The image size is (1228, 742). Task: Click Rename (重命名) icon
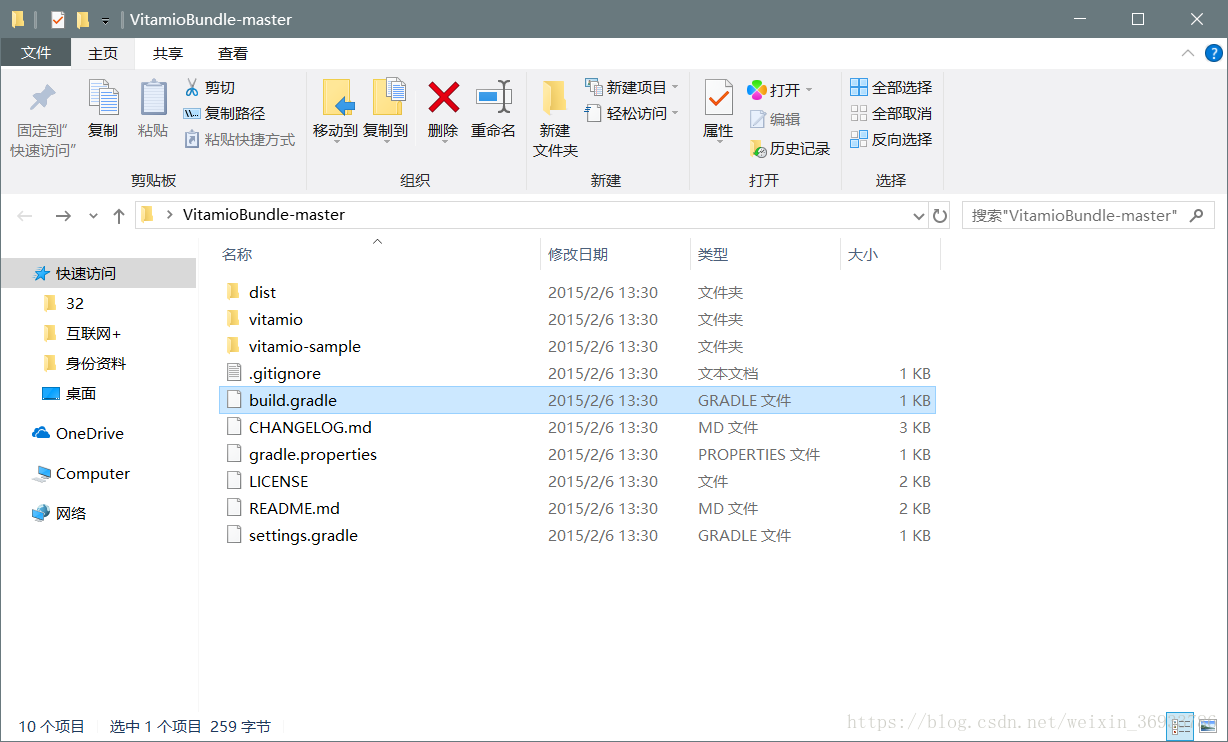[494, 98]
